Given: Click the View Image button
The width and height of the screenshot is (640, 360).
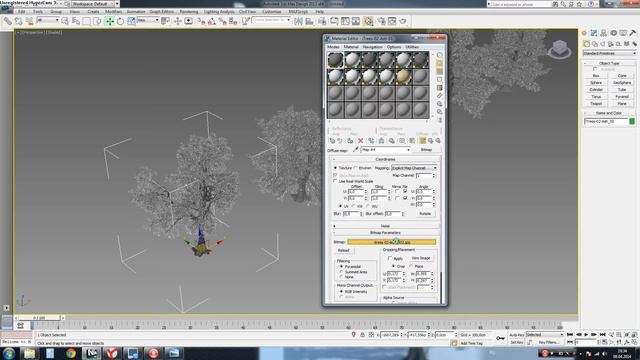Looking at the screenshot, I should 421,258.
